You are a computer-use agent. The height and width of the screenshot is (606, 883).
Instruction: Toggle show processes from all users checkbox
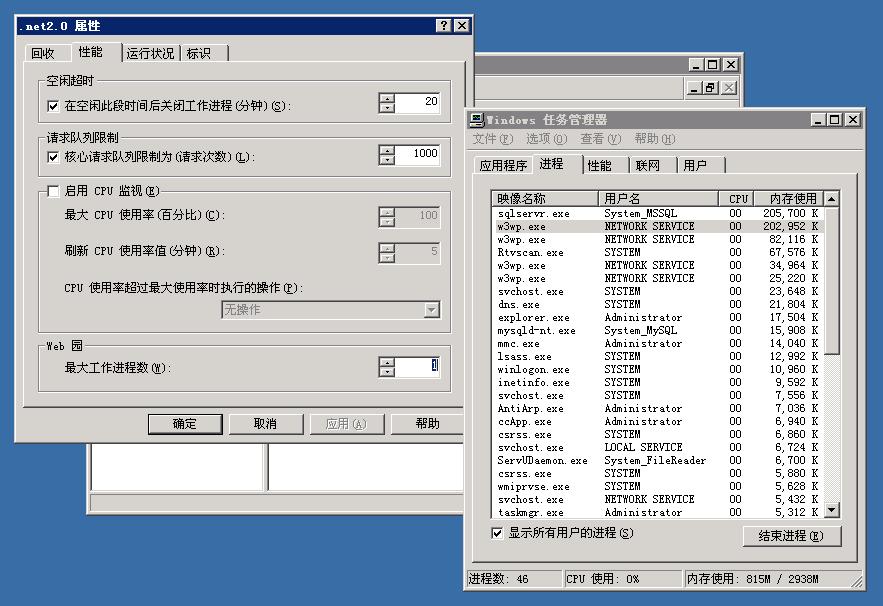(497, 533)
